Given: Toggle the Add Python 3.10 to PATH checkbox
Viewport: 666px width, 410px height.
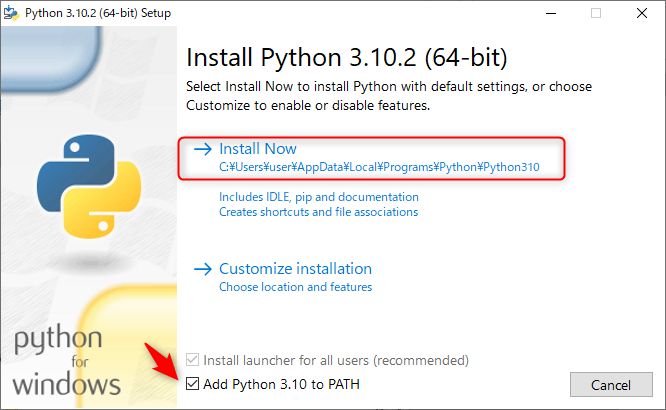Looking at the screenshot, I should coord(192,384).
